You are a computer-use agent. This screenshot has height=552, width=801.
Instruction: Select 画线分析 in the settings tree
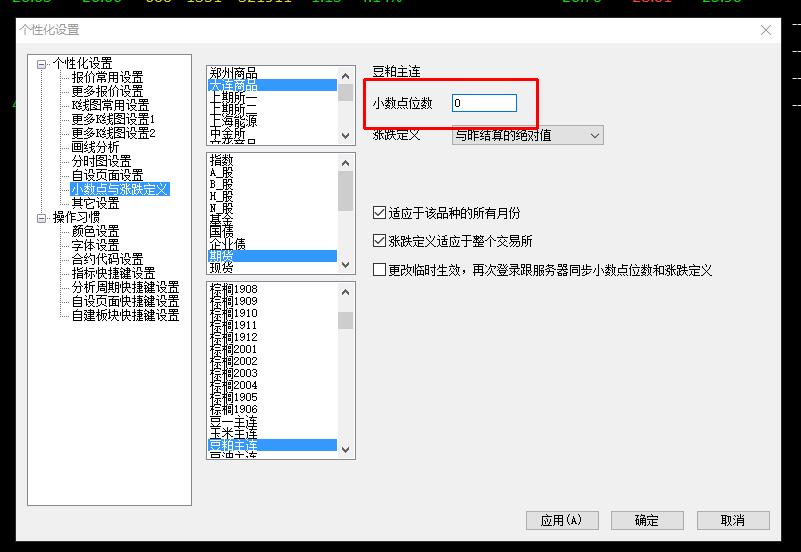(95, 147)
